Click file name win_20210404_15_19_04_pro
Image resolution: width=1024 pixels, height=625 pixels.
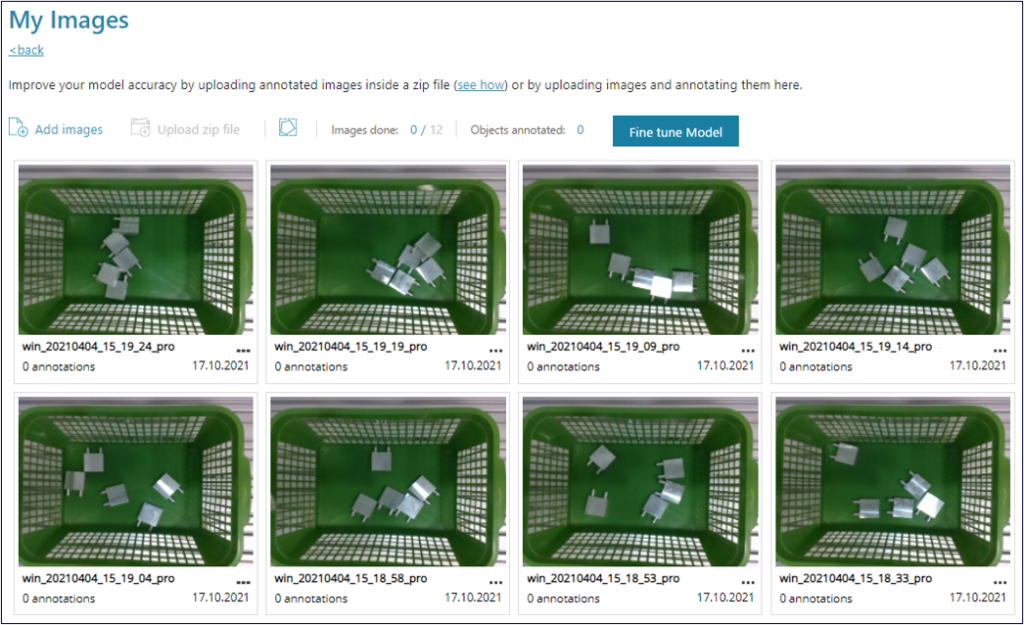click(x=99, y=579)
